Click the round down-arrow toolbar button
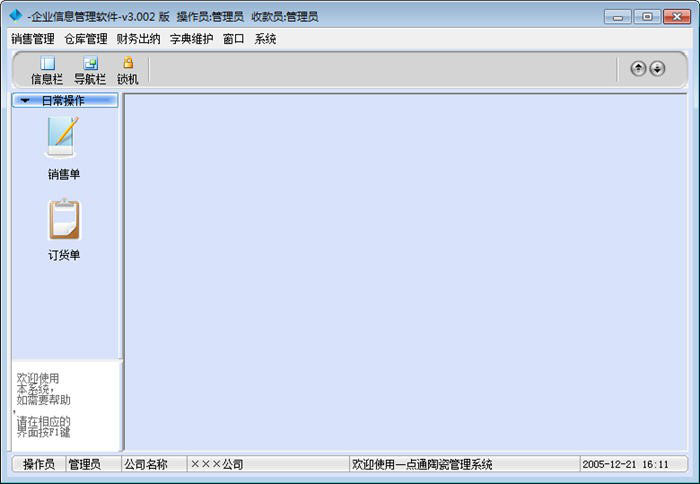The image size is (700, 484). click(x=657, y=69)
